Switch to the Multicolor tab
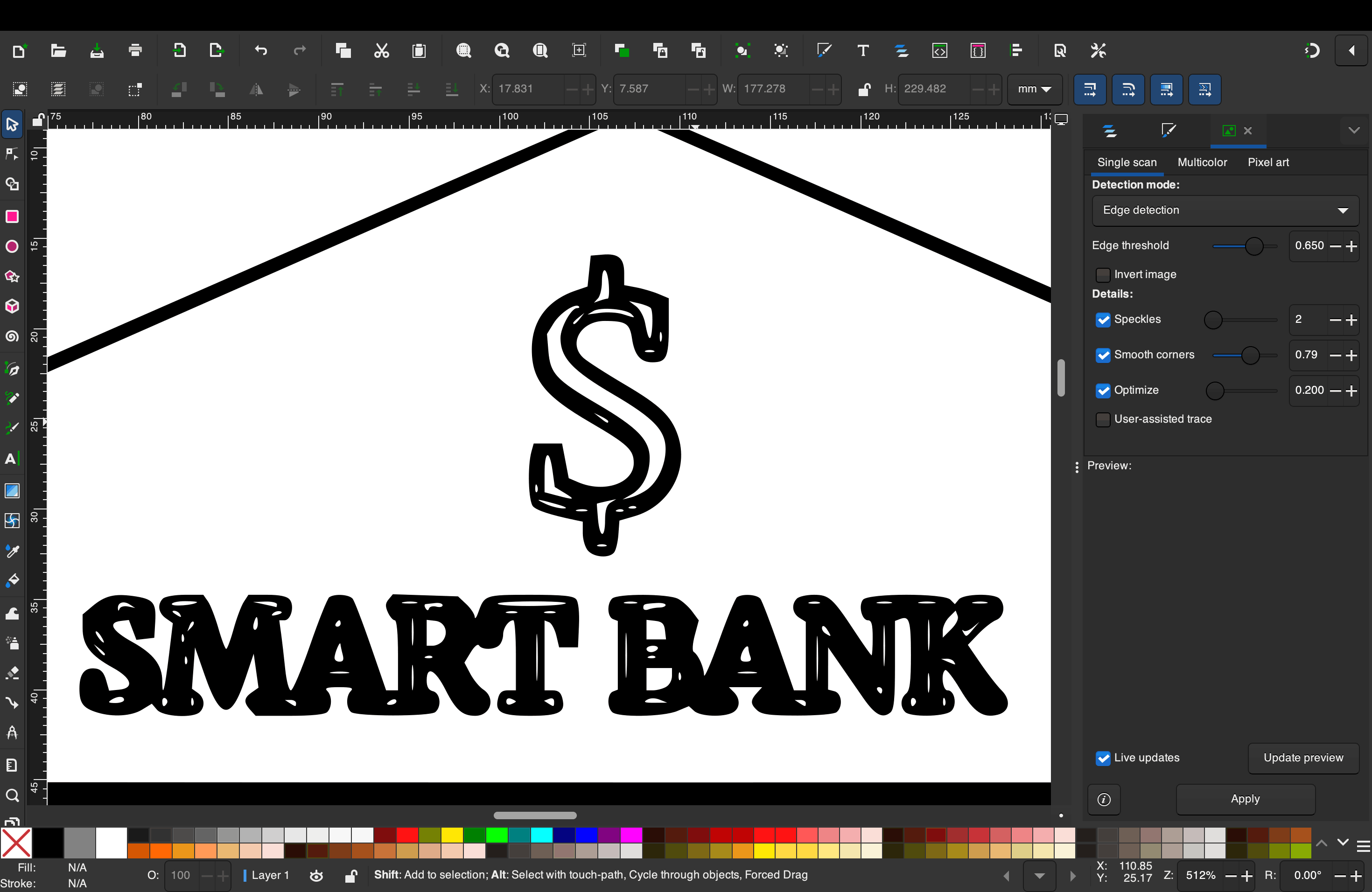Image resolution: width=1372 pixels, height=892 pixels. click(1202, 162)
